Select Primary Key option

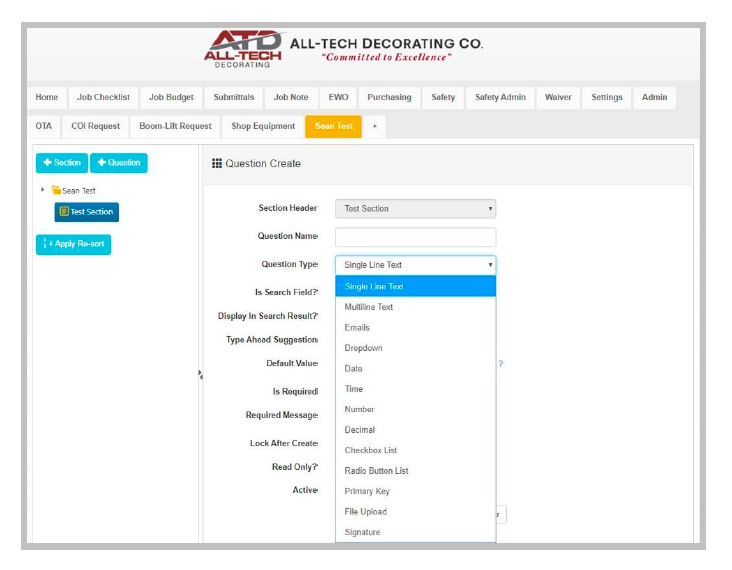pos(415,491)
